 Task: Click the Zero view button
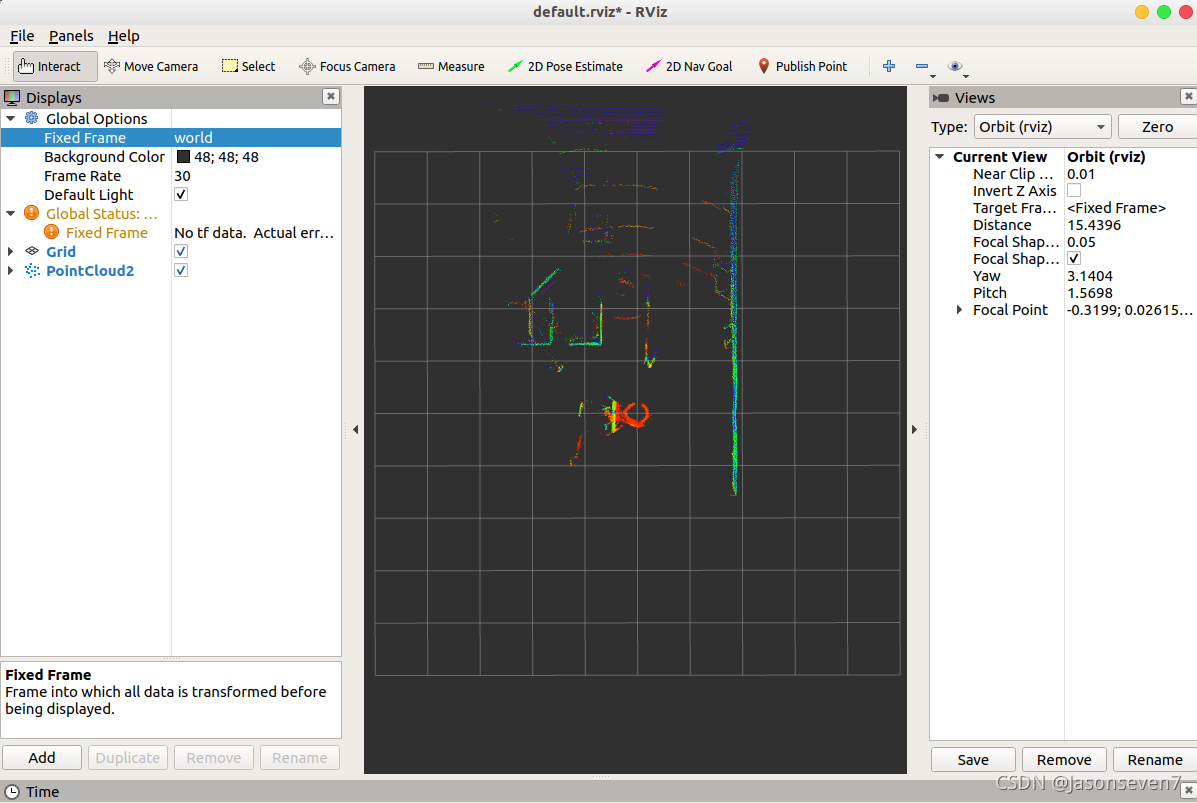(x=1157, y=127)
